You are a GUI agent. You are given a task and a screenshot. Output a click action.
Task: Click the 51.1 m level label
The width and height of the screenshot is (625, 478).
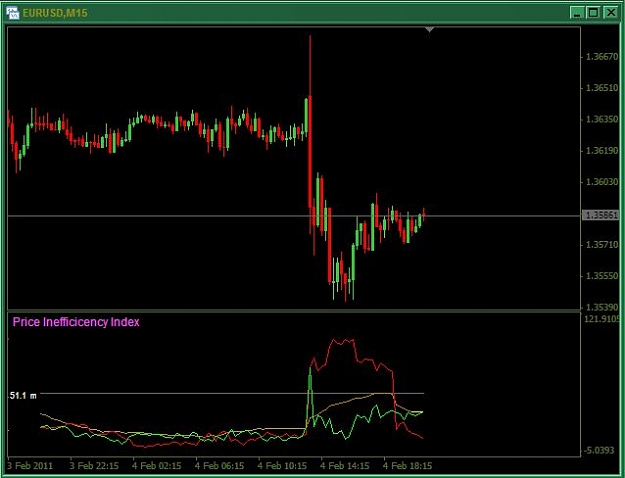point(23,395)
